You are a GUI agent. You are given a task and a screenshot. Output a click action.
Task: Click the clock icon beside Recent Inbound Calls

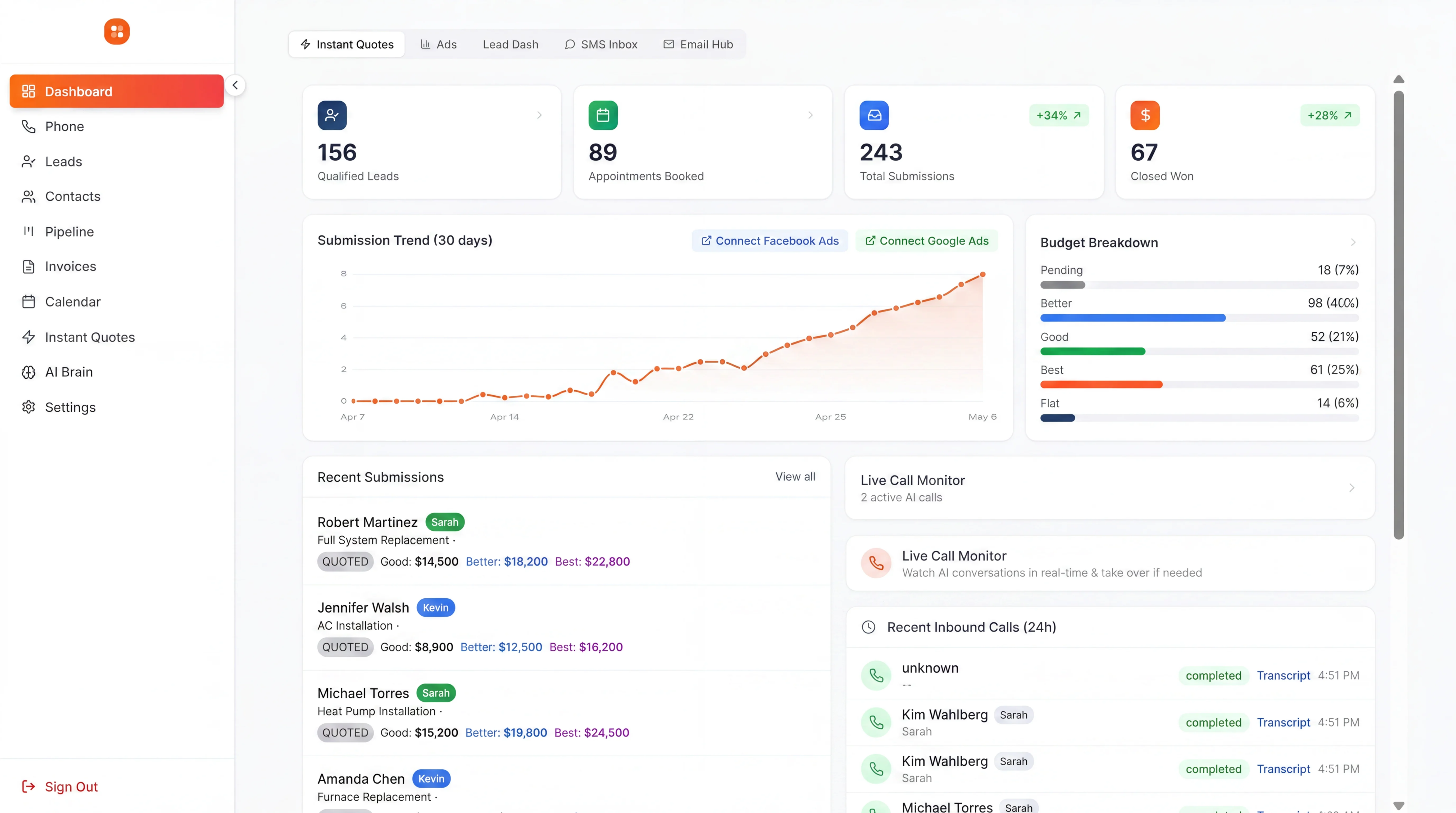click(869, 627)
